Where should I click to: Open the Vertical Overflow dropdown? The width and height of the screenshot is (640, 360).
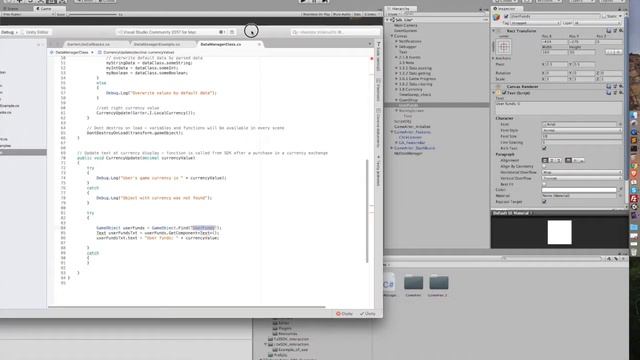pyautogui.click(x=582, y=178)
